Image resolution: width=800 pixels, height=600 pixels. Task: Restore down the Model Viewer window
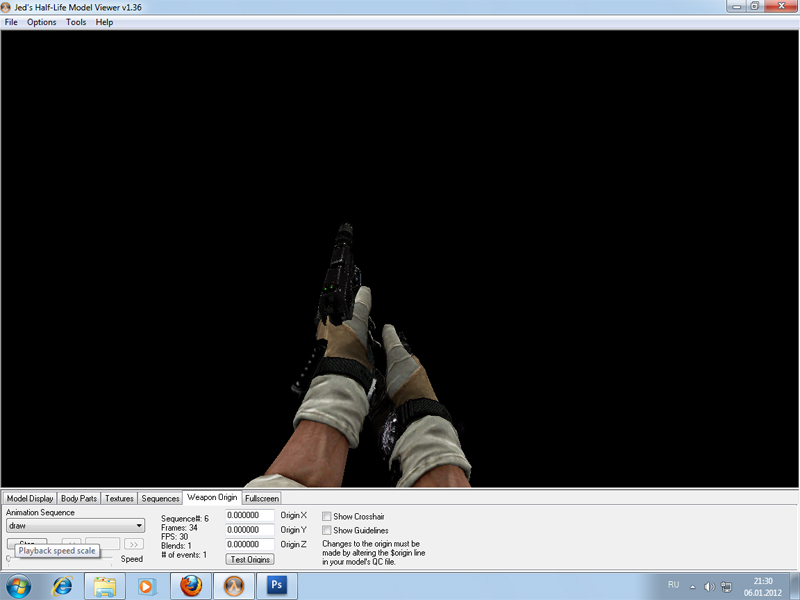tap(754, 7)
